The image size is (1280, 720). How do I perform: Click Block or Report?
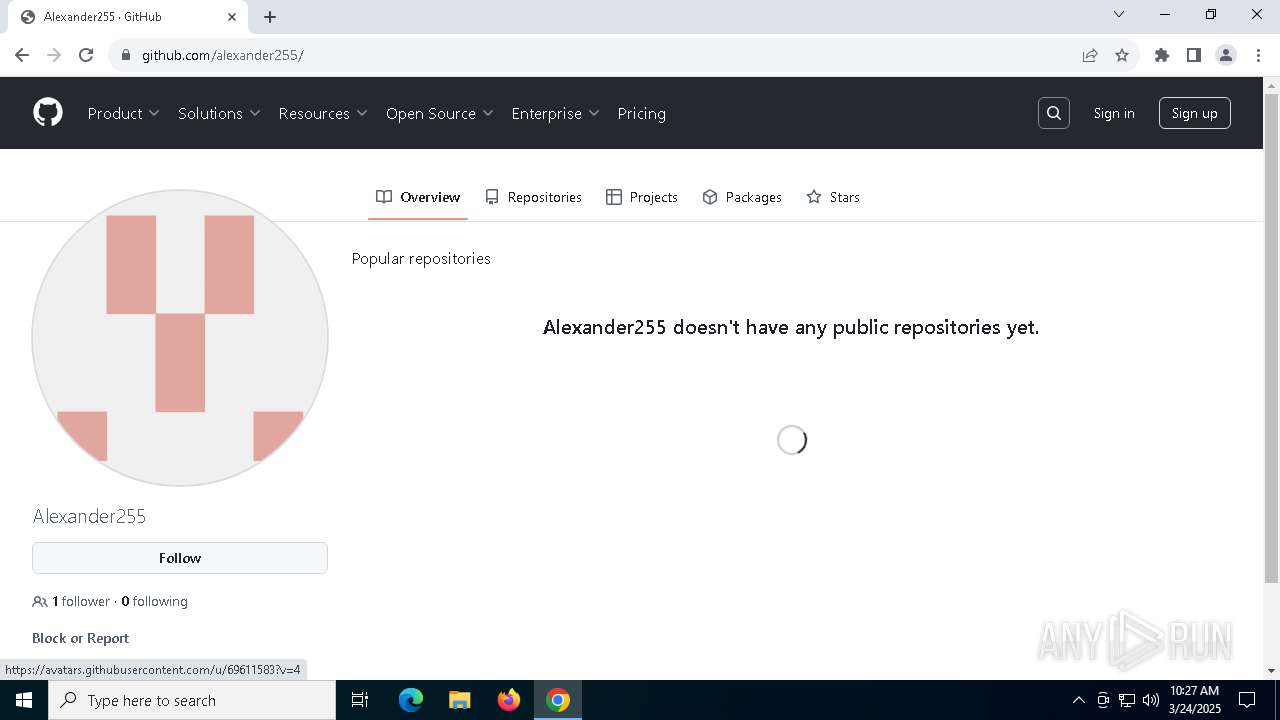80,638
